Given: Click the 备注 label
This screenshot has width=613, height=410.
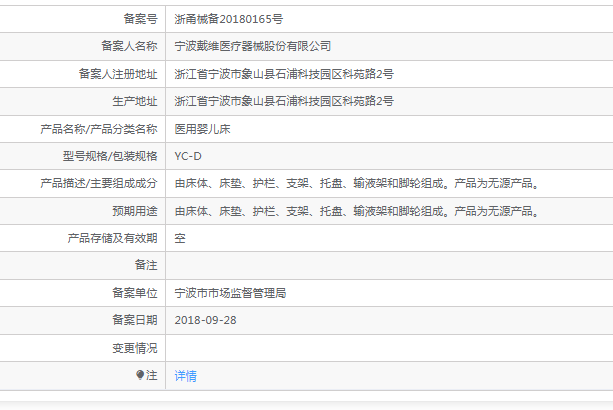Looking at the screenshot, I should click(x=146, y=265).
